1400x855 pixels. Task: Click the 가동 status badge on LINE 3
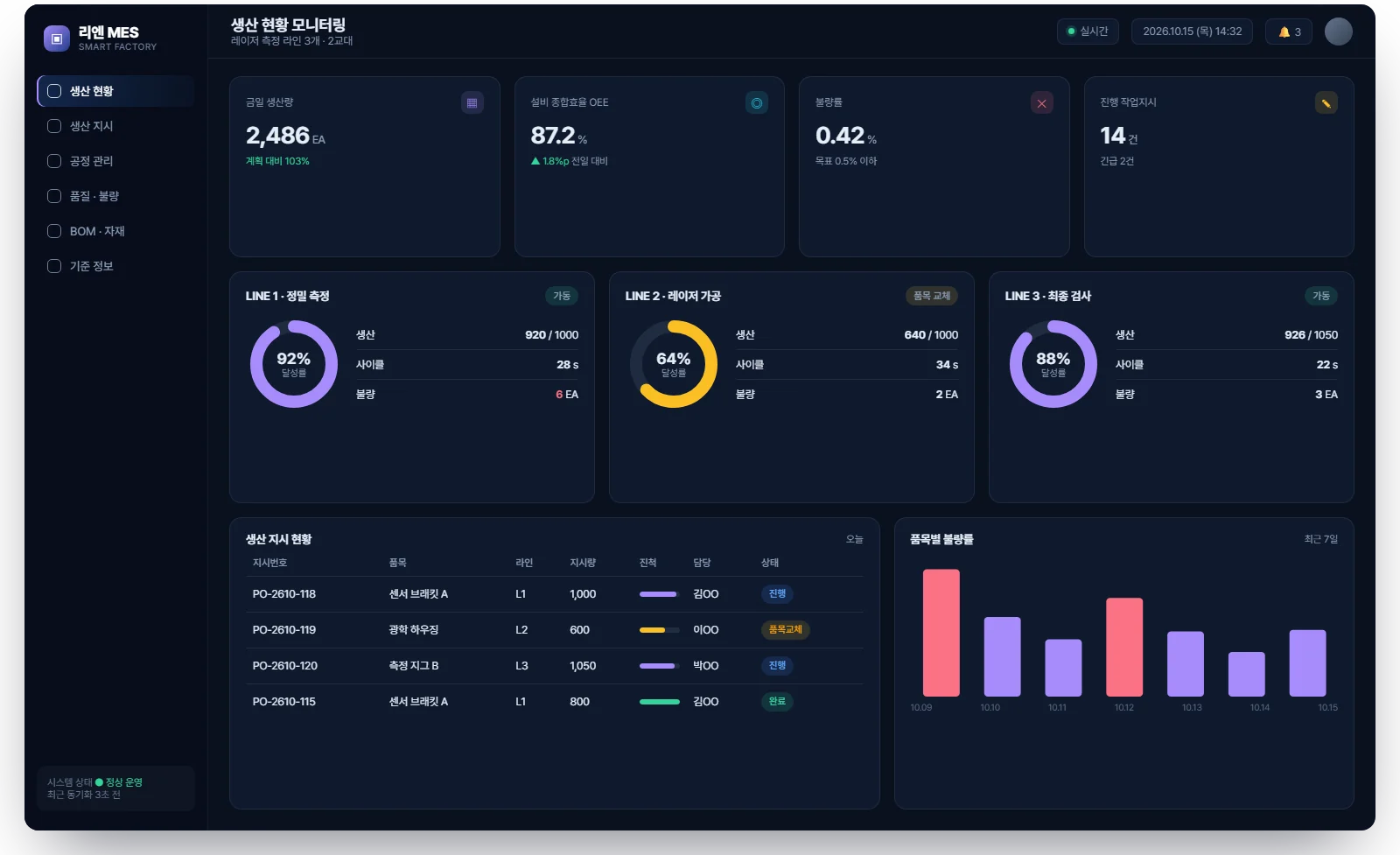pyautogui.click(x=1321, y=296)
